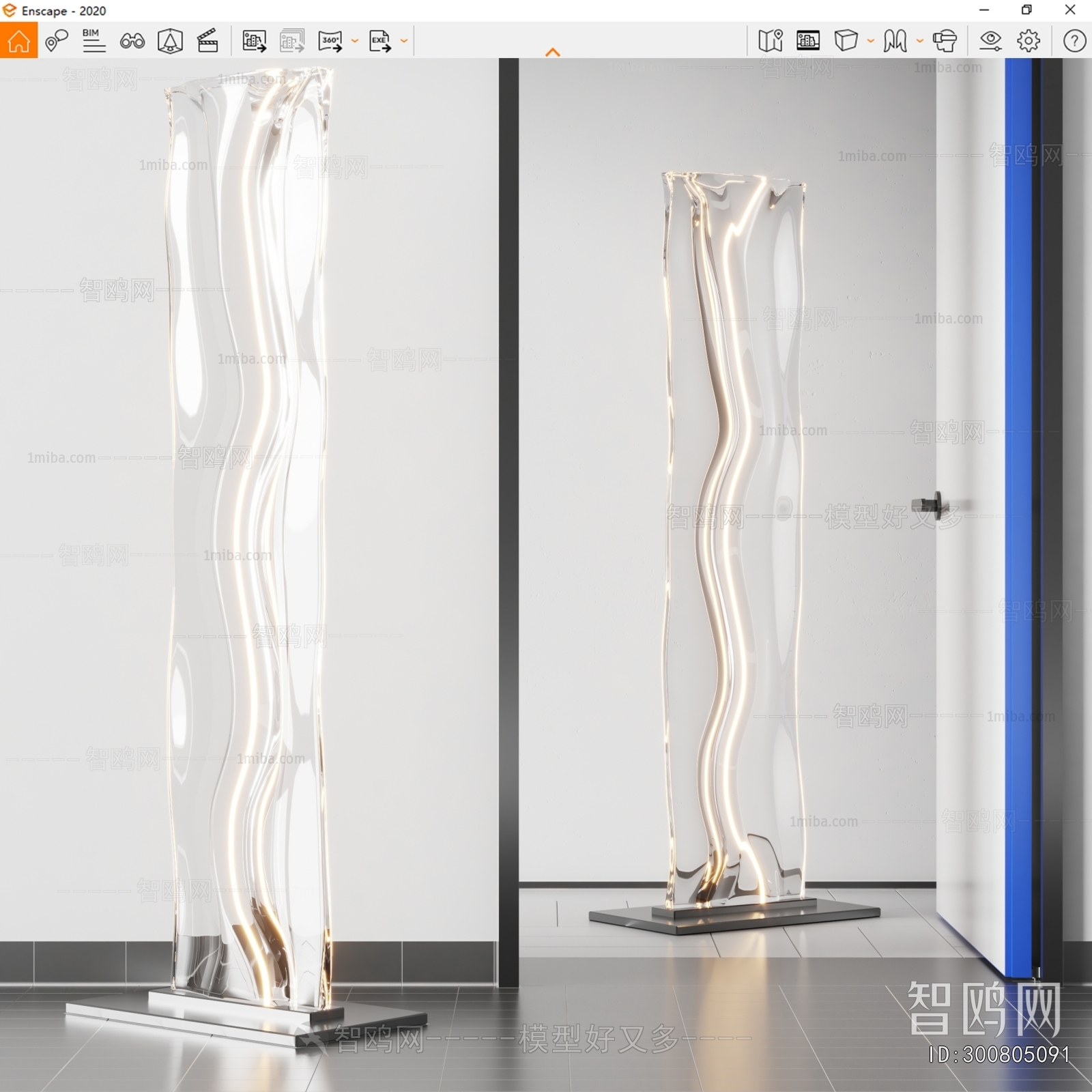Click the EXE standalone export icon
The image size is (1092, 1092).
click(x=380, y=41)
